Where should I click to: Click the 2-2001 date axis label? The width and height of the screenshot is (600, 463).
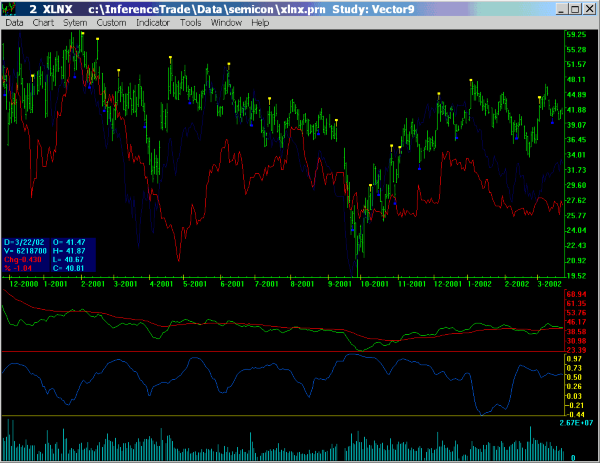click(93, 284)
